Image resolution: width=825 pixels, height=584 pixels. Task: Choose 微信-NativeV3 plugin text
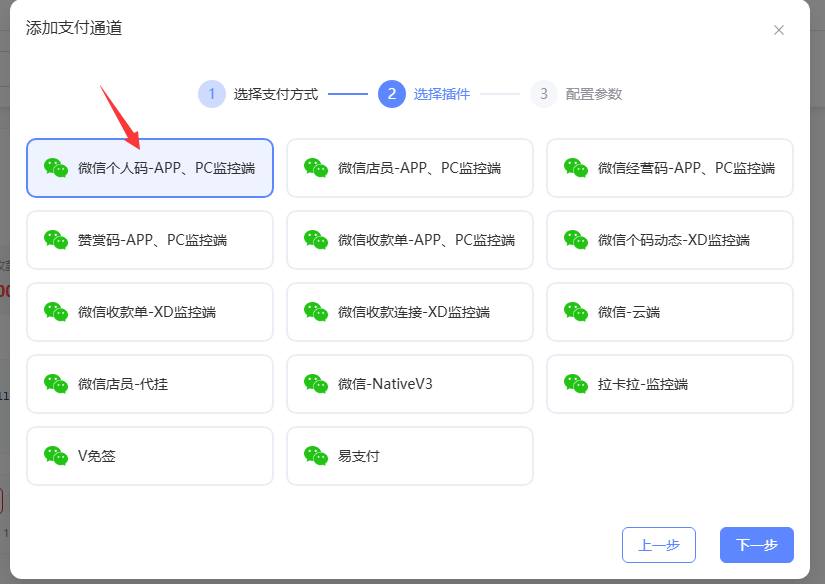coord(385,384)
